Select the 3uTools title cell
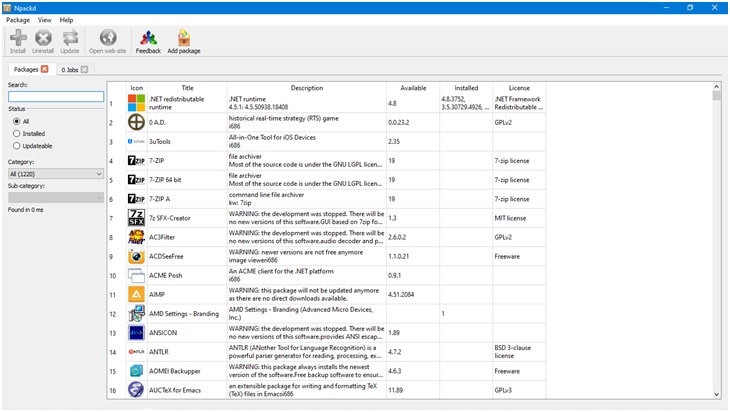 [x=187, y=142]
